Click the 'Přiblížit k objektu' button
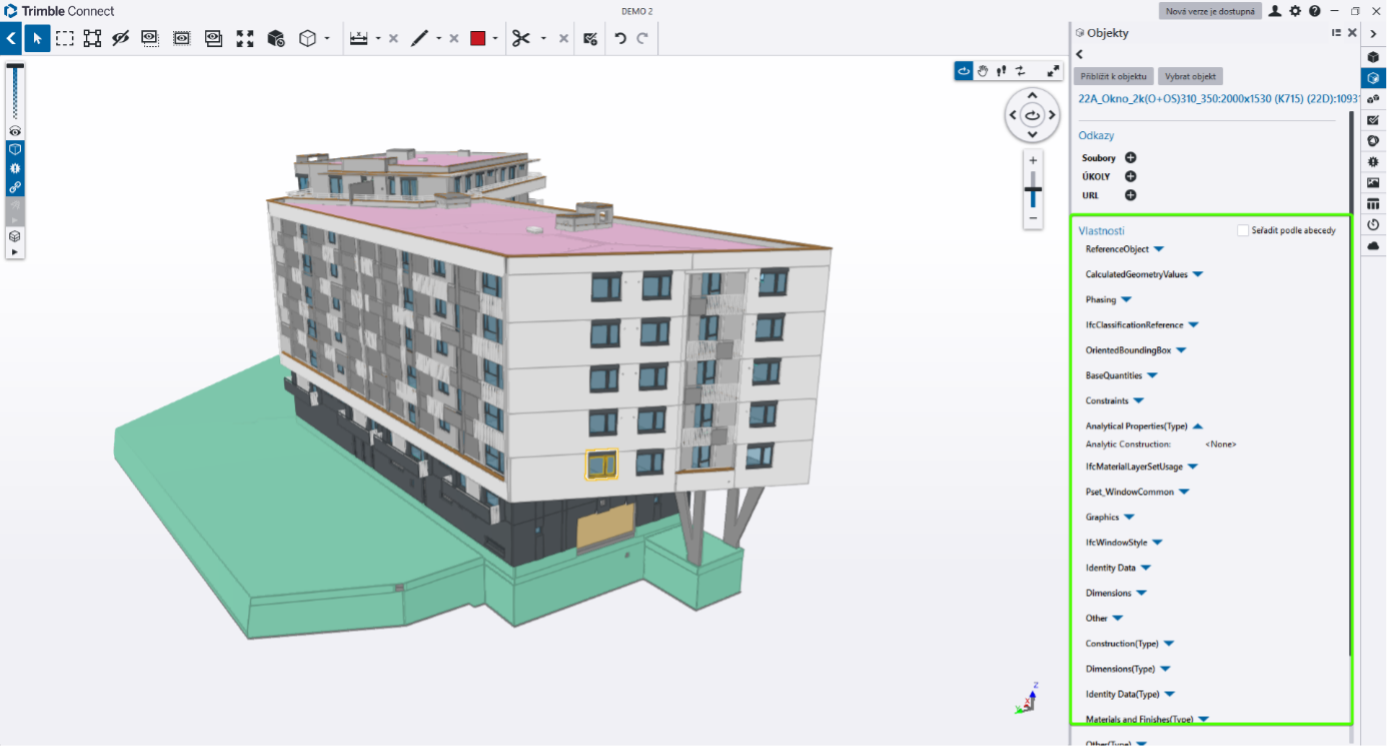Screen dimensions: 1390x748 1113,77
